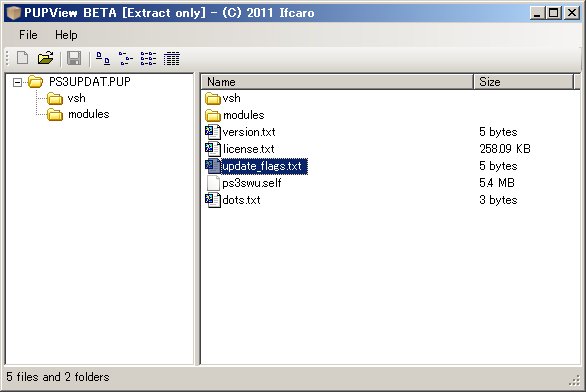Select update_flags.txt in the file list
586x392 pixels.
pos(262,166)
